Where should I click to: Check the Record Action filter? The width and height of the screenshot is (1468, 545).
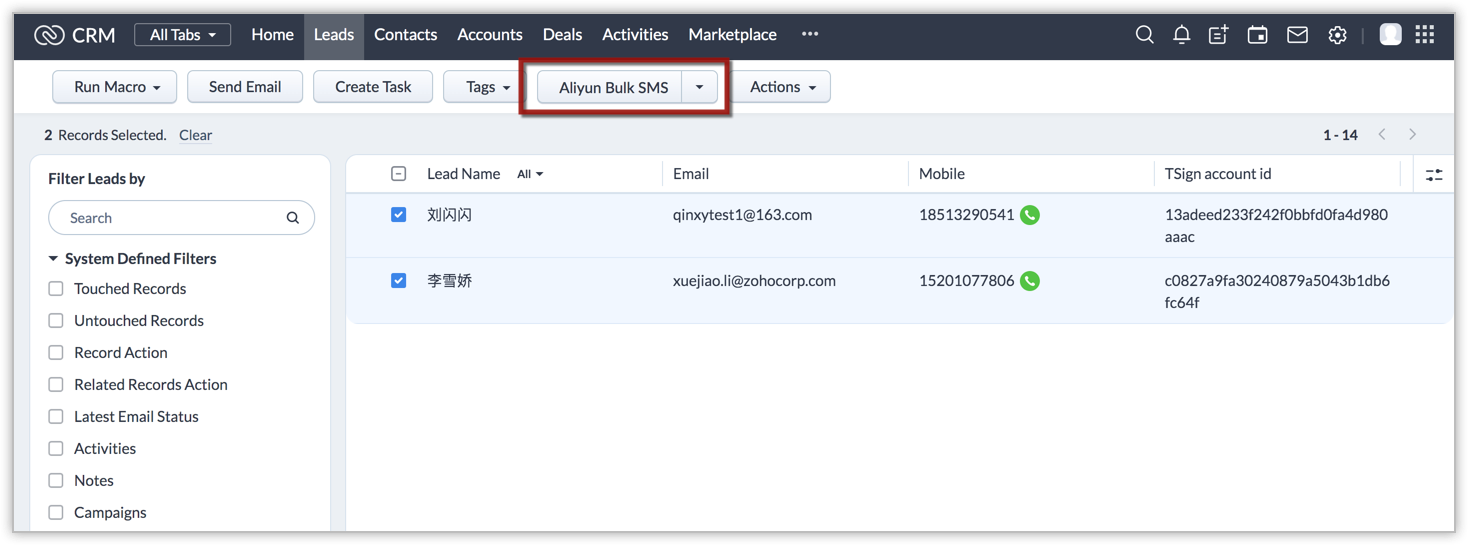(56, 353)
